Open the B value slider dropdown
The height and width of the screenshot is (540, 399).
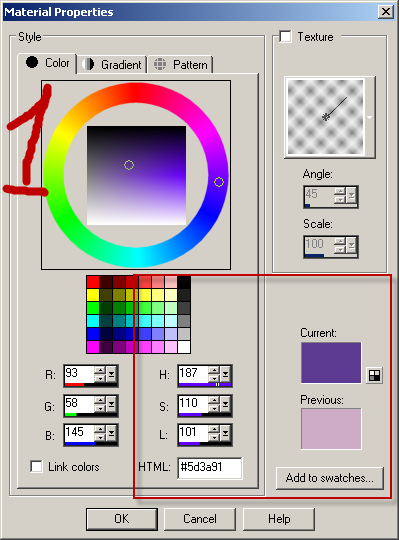111,433
